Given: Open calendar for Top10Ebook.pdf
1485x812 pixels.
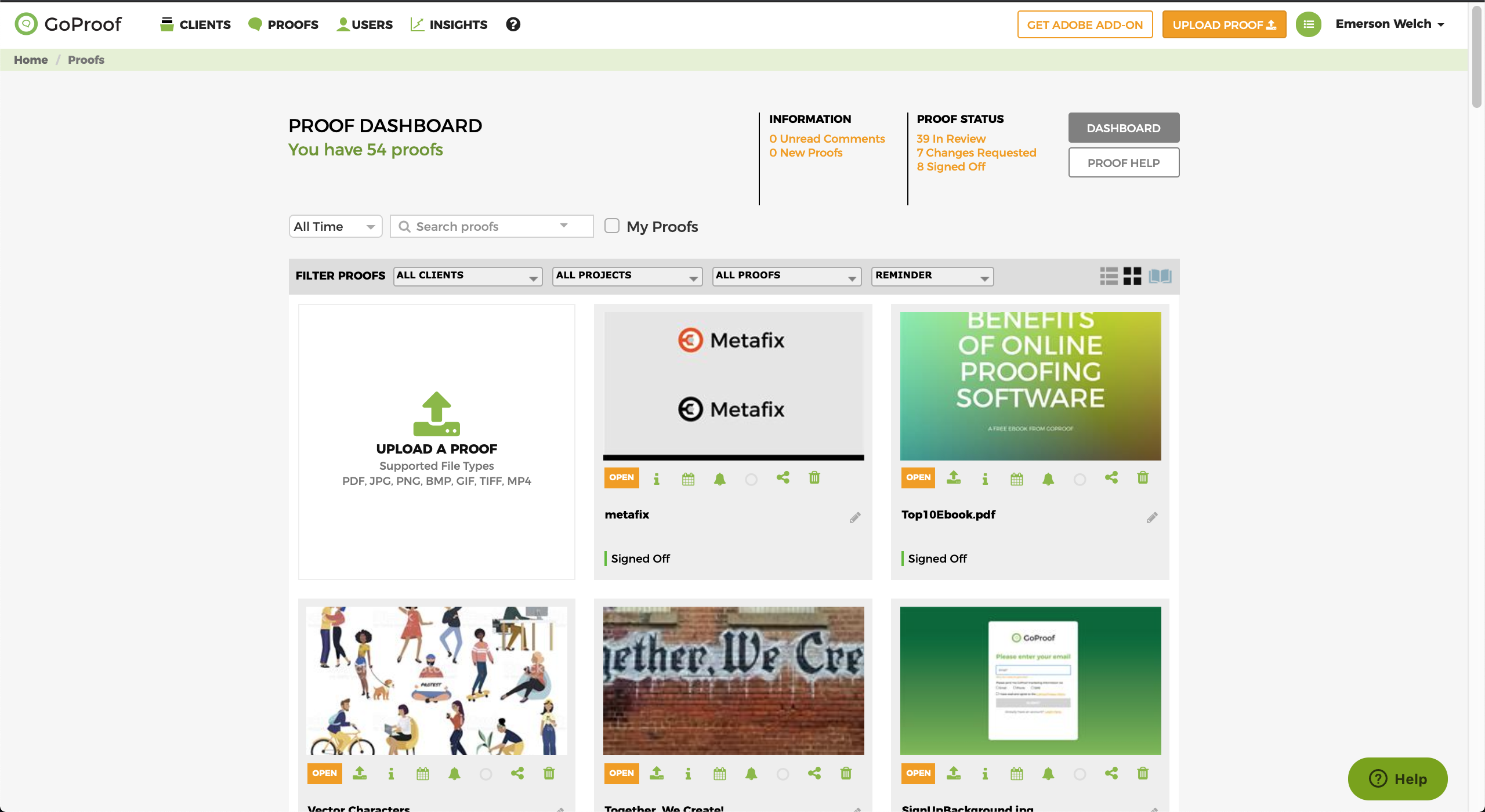Looking at the screenshot, I should point(1016,478).
